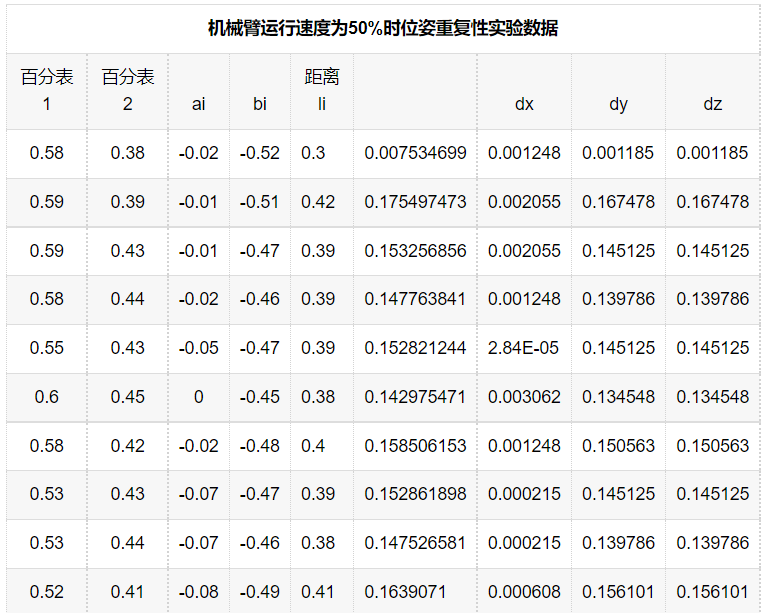Select the cell reading 0.175497473

click(415, 202)
